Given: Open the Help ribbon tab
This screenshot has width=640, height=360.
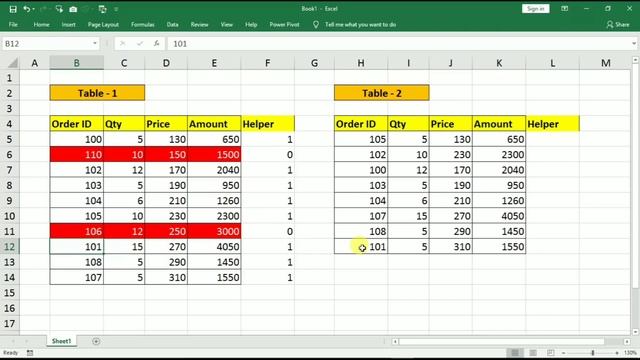Looking at the screenshot, I should tap(251, 24).
